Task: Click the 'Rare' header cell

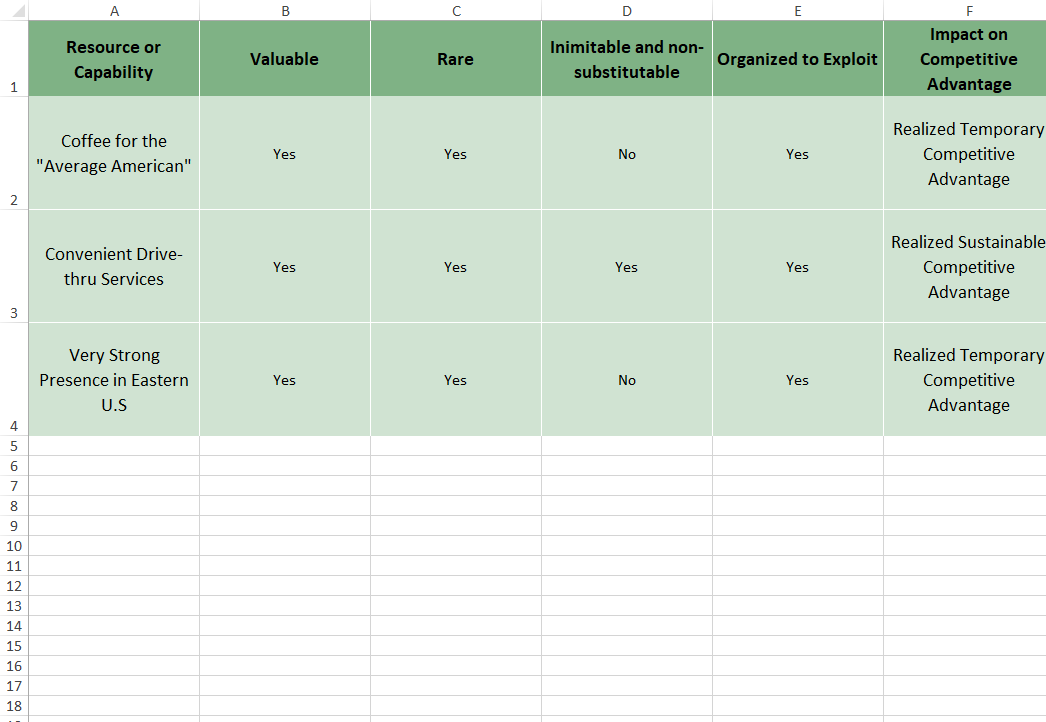Action: pos(456,59)
